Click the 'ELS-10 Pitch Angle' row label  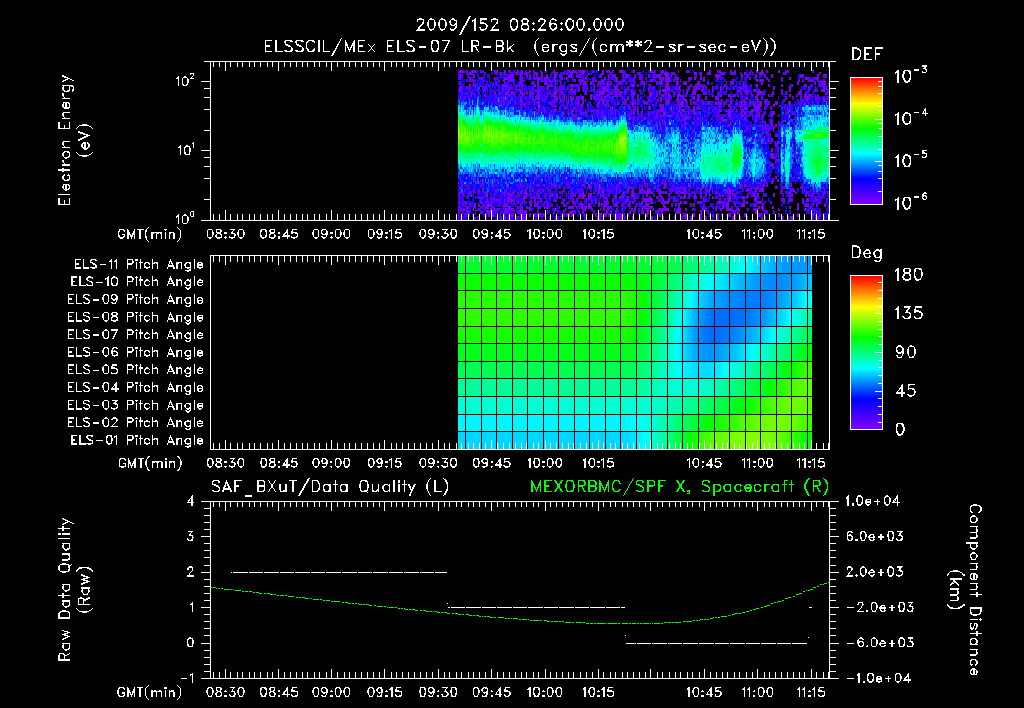(137, 282)
